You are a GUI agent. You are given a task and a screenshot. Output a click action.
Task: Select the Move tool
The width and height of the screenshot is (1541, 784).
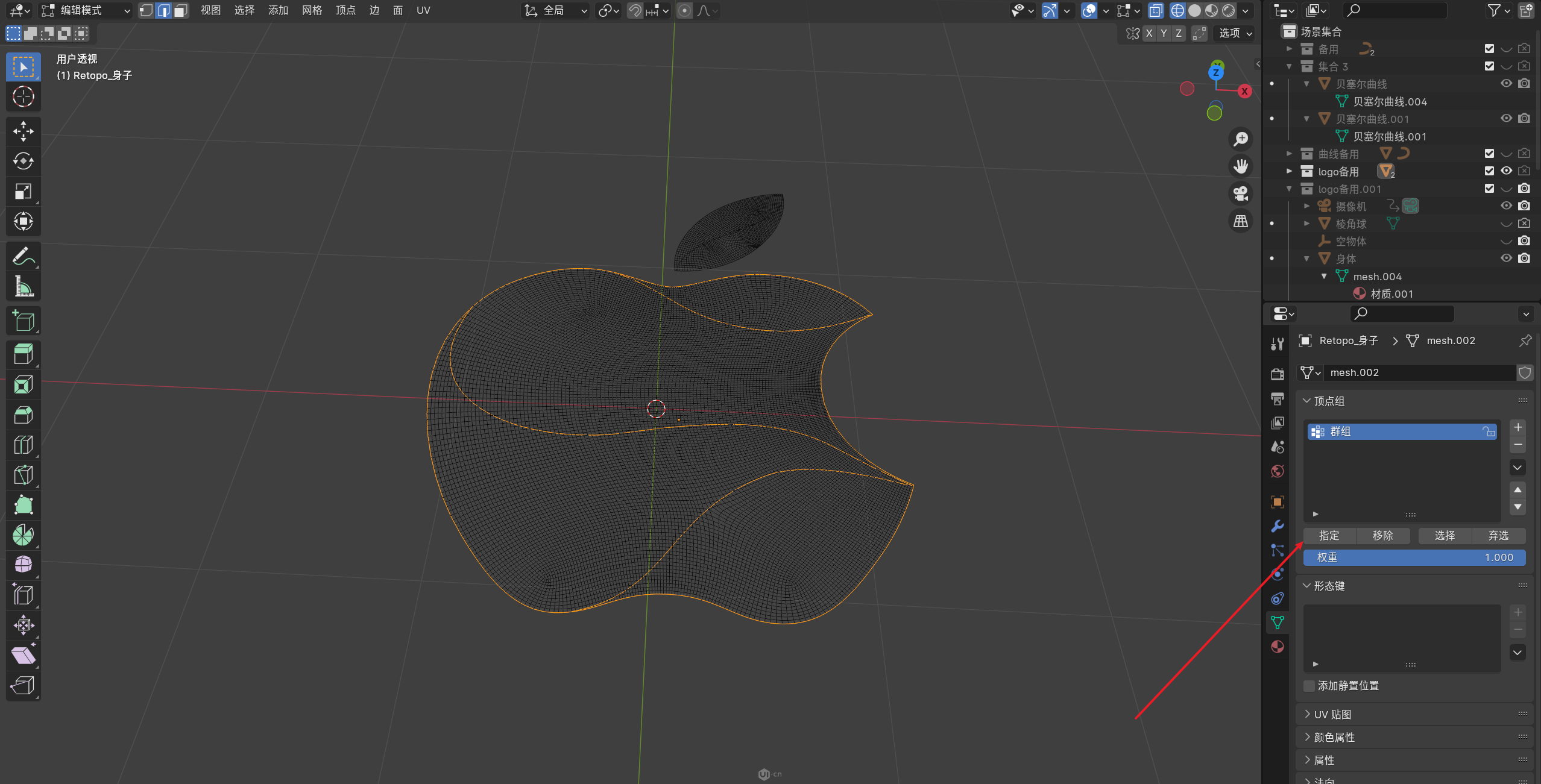(x=24, y=131)
